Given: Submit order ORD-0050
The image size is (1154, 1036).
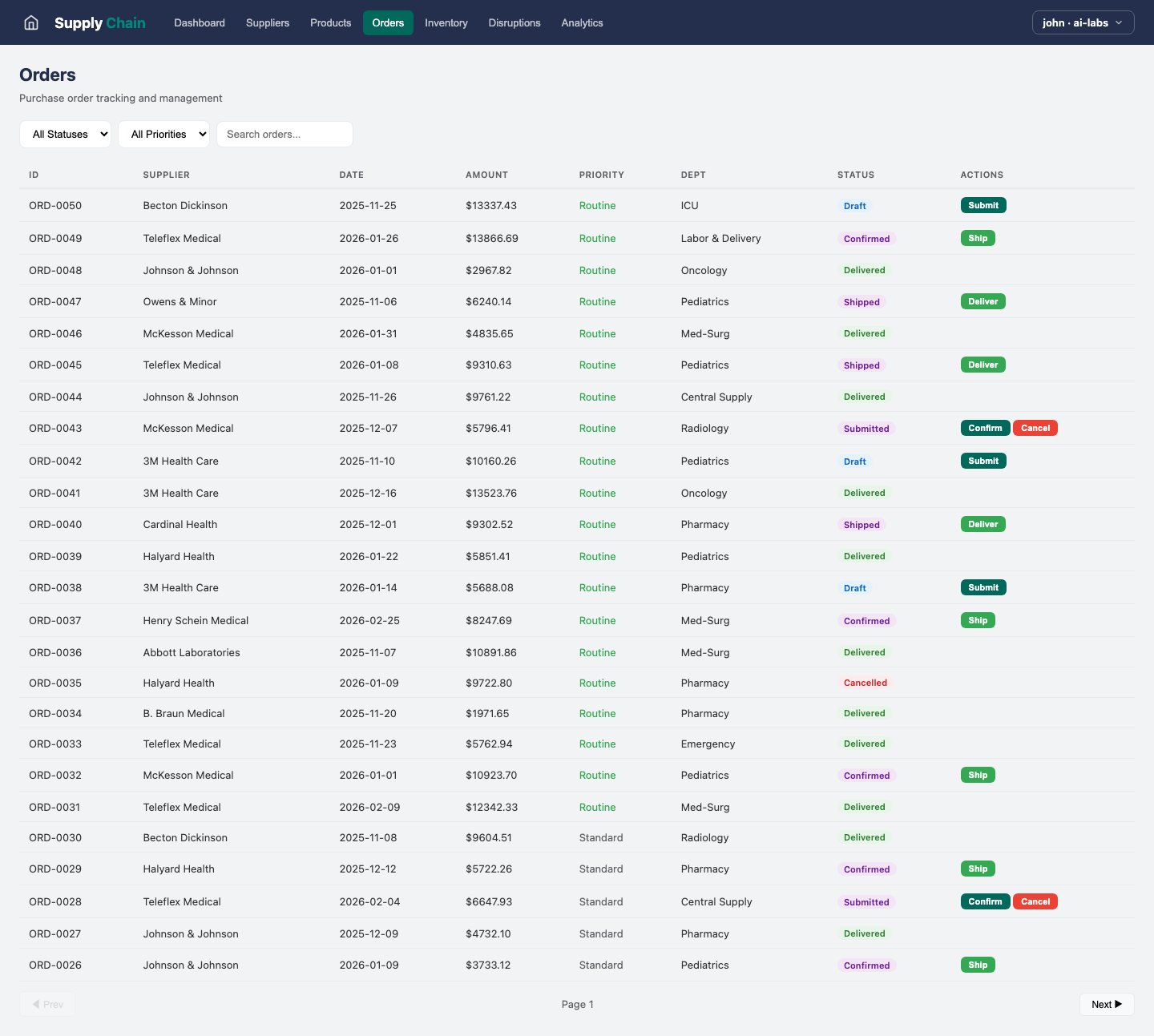Looking at the screenshot, I should [x=983, y=205].
